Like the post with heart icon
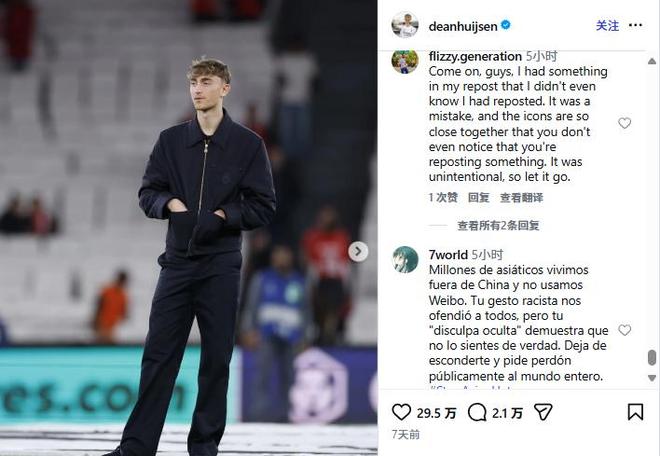660x456 pixels. click(401, 412)
